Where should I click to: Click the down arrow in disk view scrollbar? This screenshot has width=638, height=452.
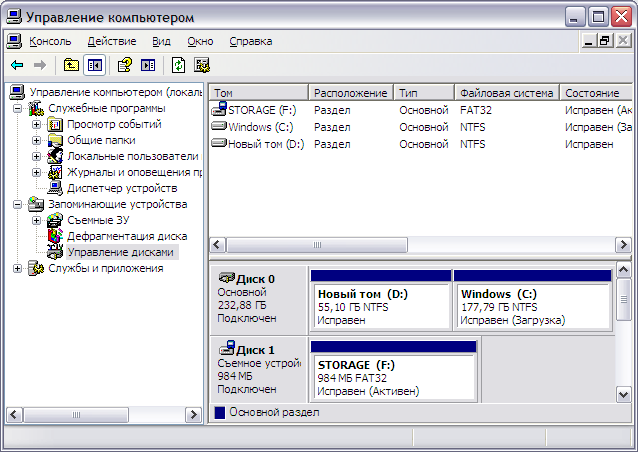[x=624, y=394]
